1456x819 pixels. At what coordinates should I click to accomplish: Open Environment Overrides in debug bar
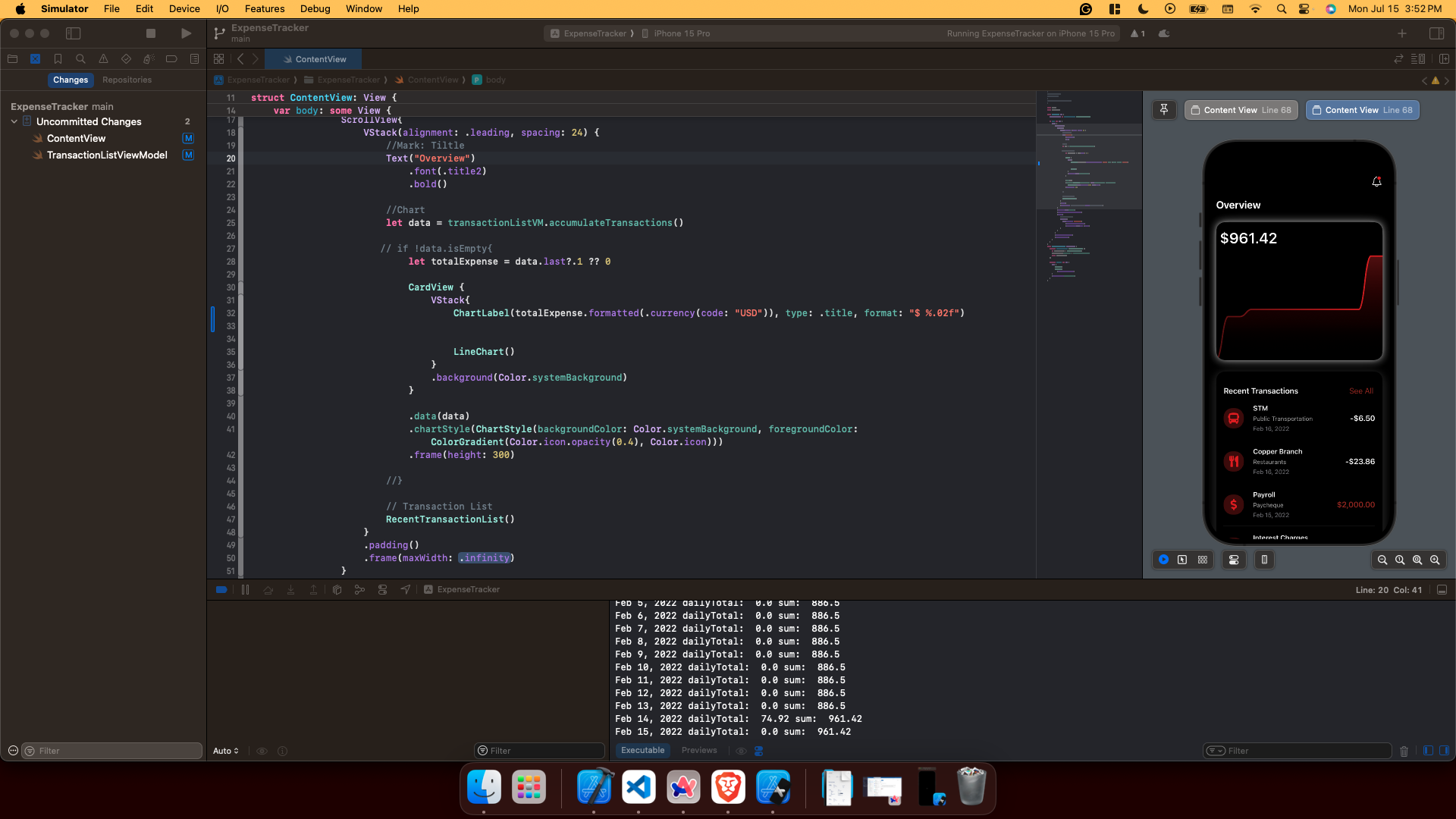pos(382,589)
